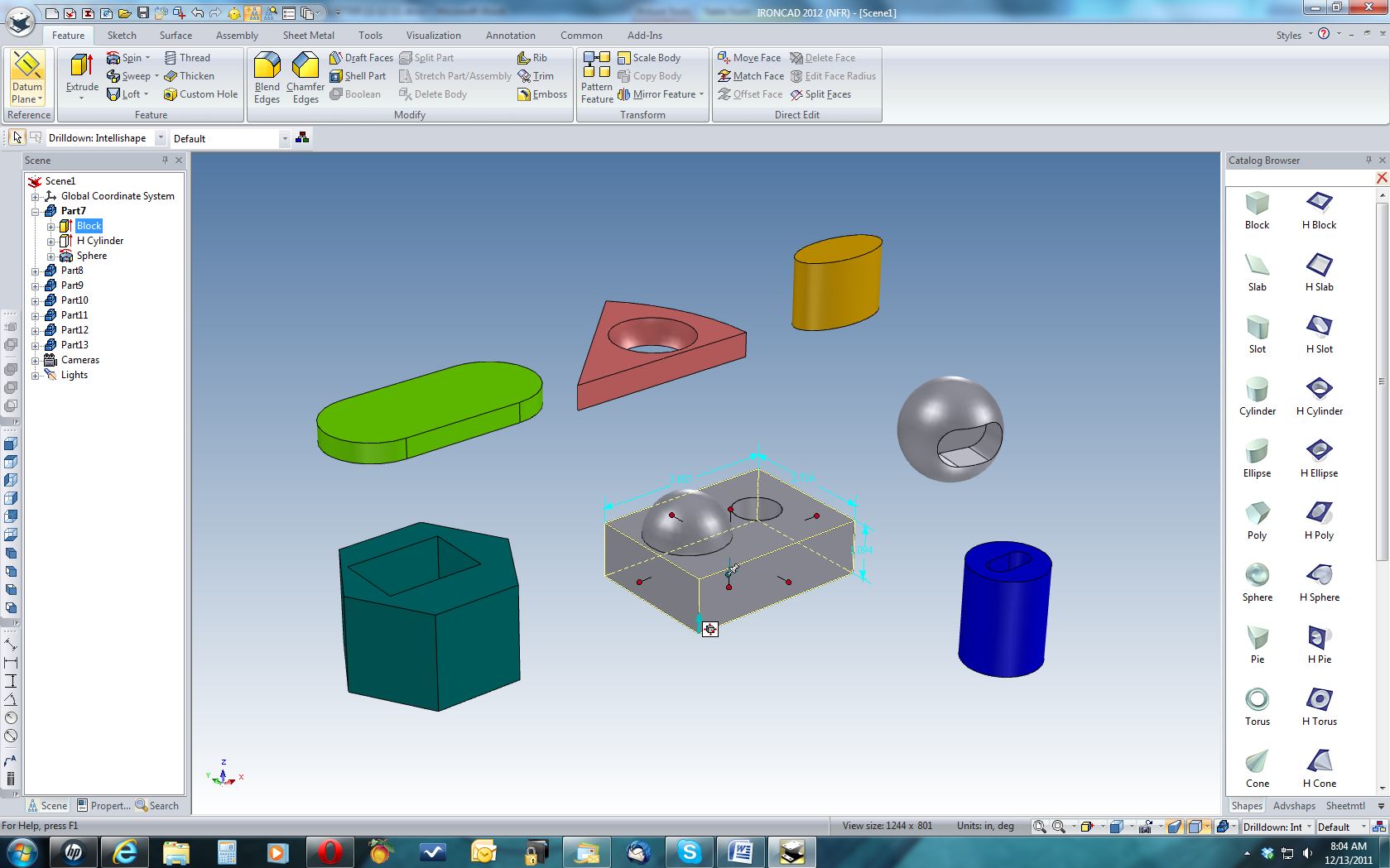Click the Blend Edges tool
The height and width of the screenshot is (868, 1390).
267,78
